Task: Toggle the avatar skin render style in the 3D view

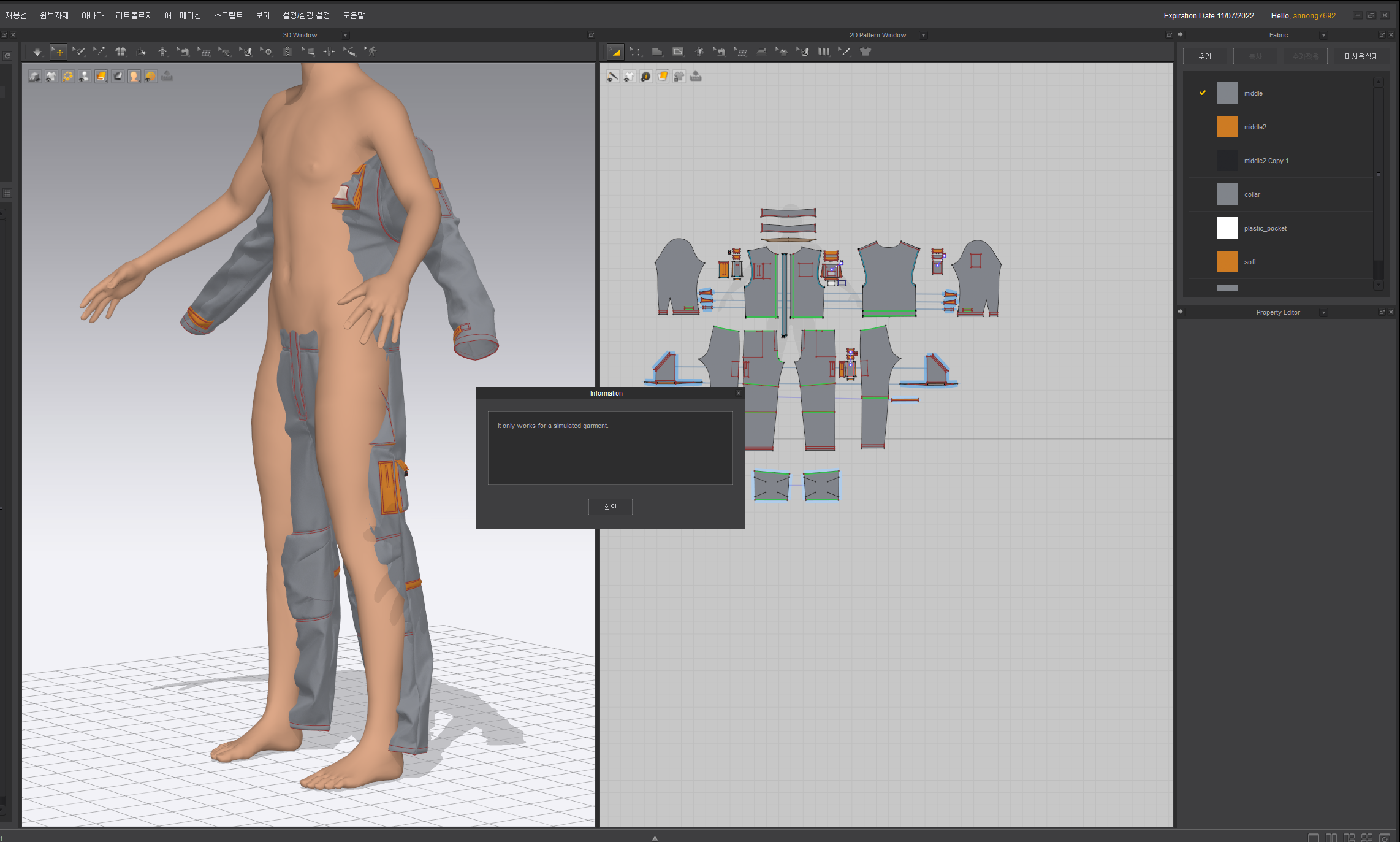Action: [x=134, y=76]
